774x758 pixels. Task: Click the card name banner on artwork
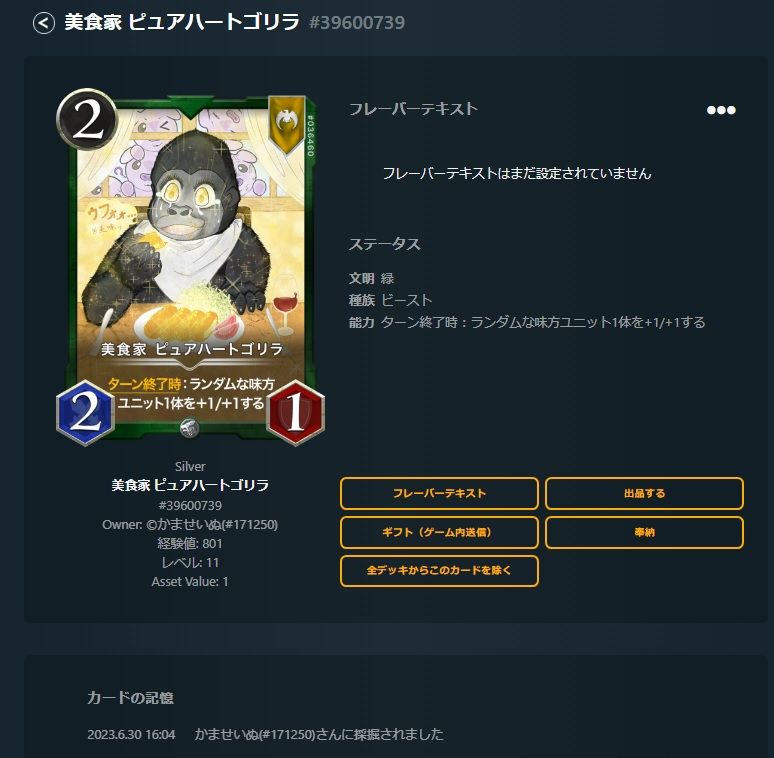tap(191, 349)
